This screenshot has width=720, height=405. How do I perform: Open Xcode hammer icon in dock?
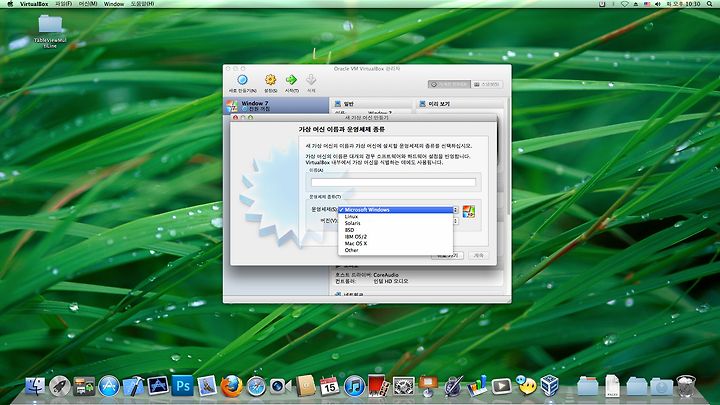(133, 386)
